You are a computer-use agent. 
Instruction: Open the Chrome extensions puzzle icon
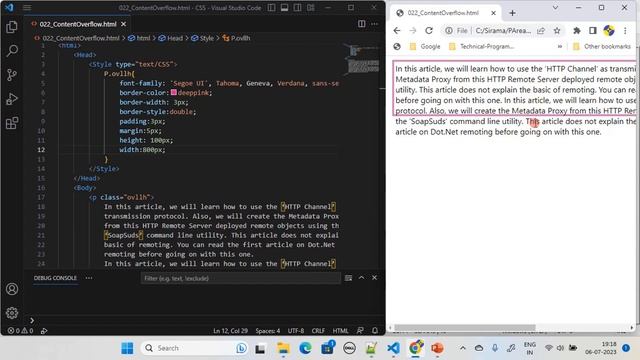click(577, 31)
